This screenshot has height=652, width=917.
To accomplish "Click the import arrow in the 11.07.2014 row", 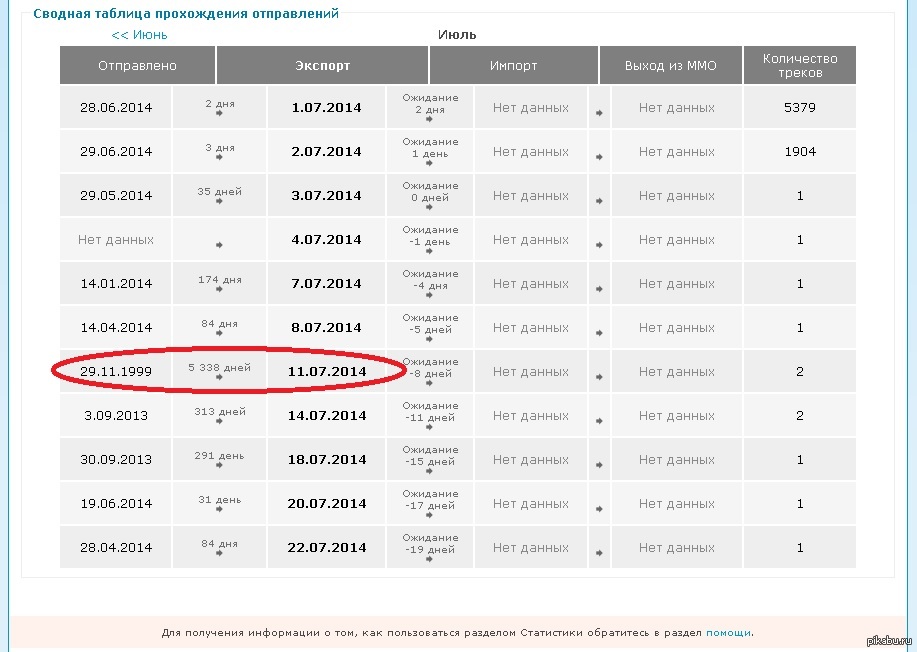I will click(x=599, y=377).
